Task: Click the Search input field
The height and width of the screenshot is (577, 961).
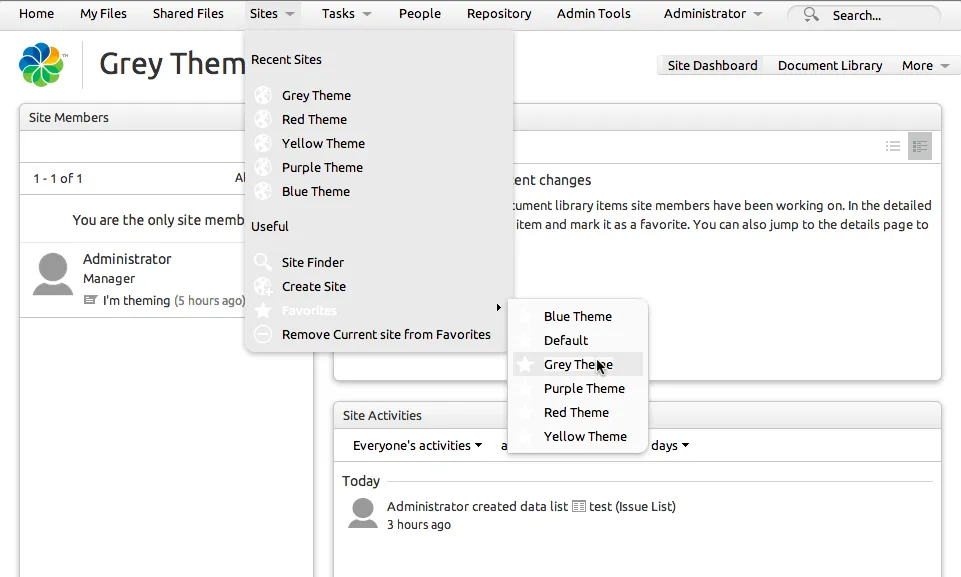Action: click(870, 15)
